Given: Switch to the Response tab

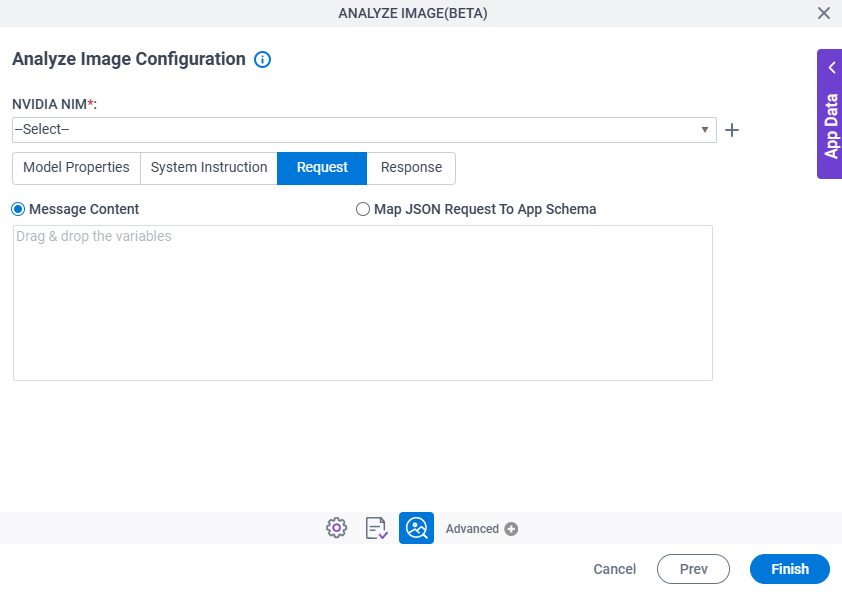Looking at the screenshot, I should (x=411, y=168).
